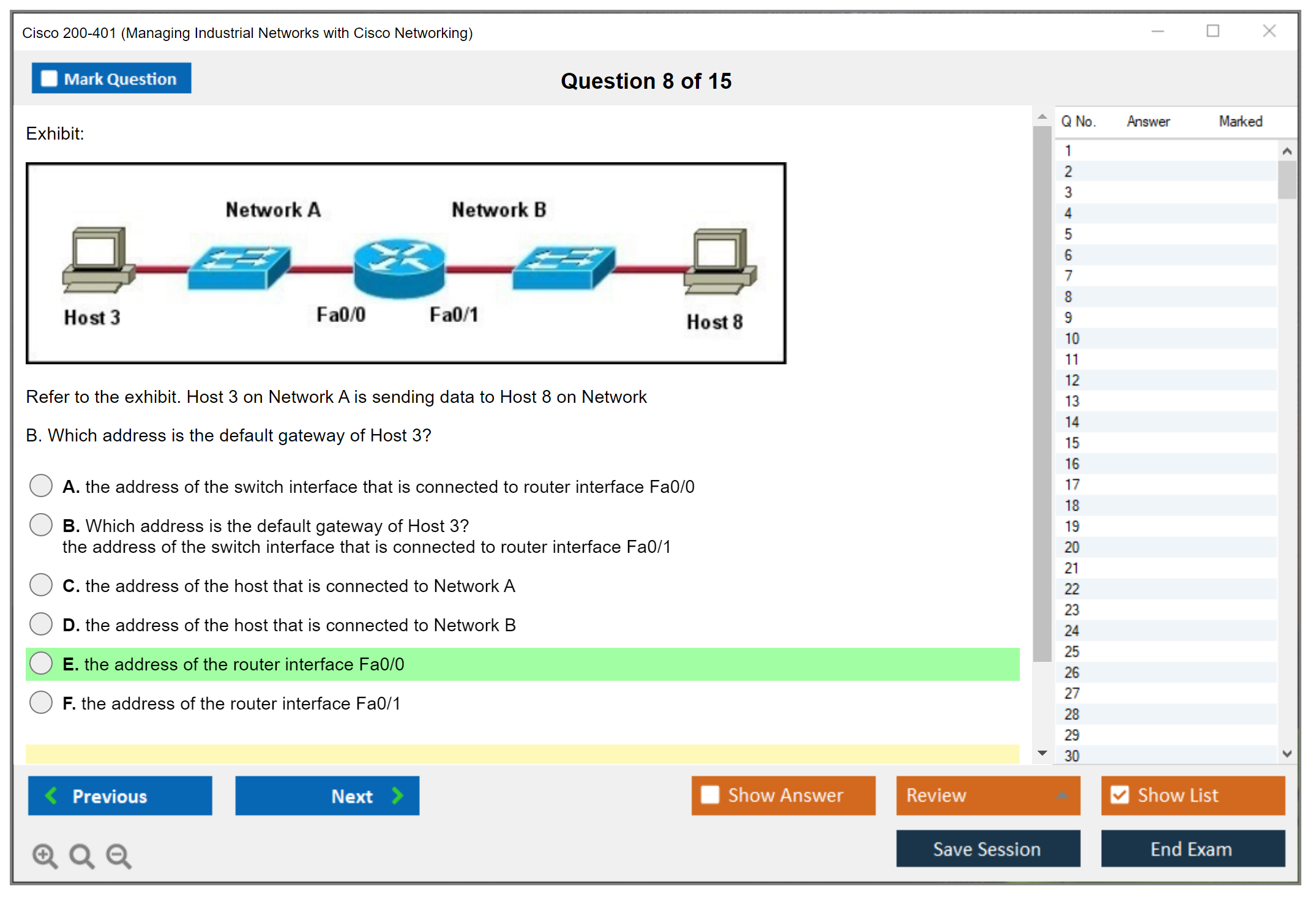The width and height of the screenshot is (1316, 900).
Task: Click the zoom out magnifier icon
Action: click(118, 856)
